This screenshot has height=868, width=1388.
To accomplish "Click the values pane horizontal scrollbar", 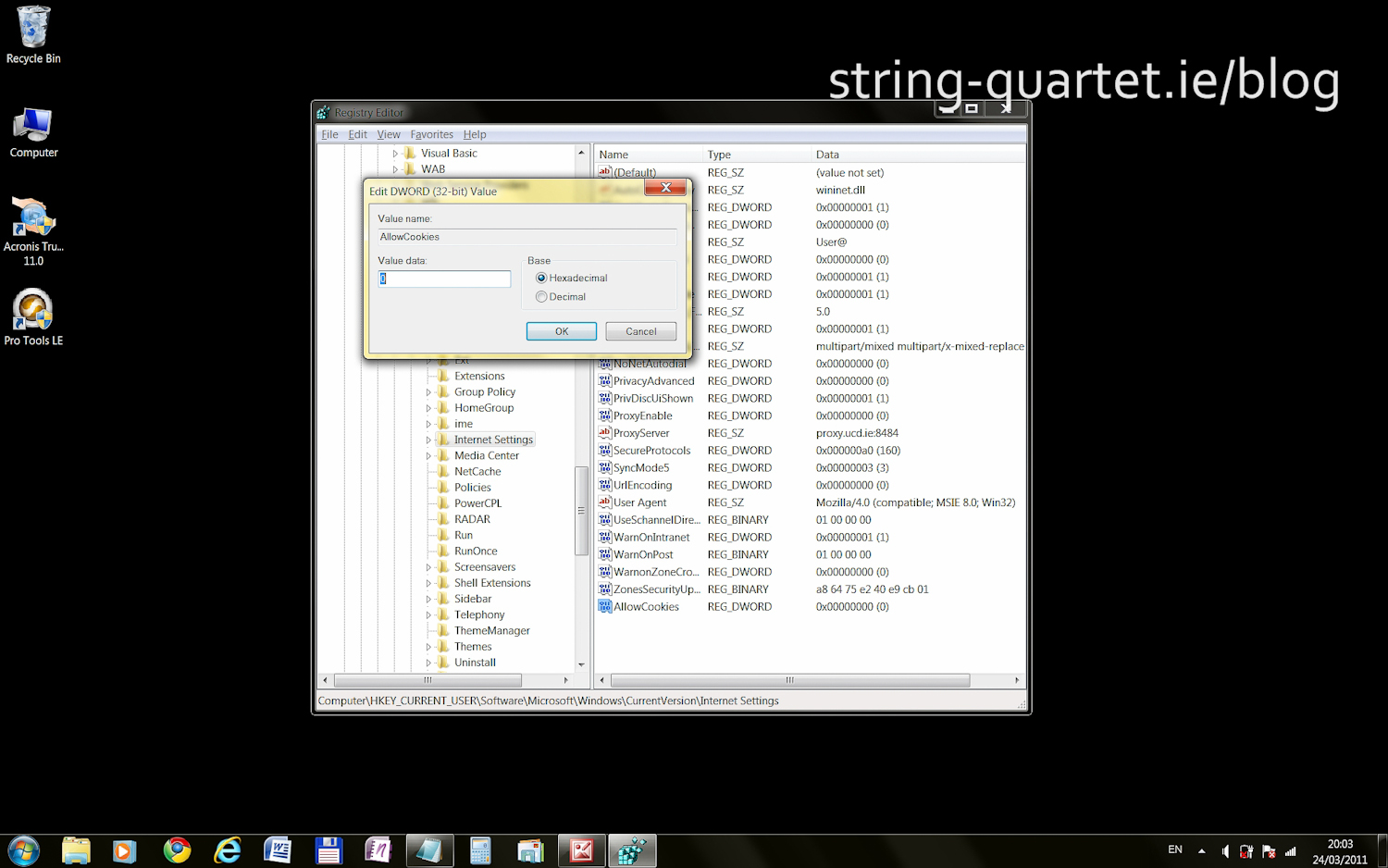I will (x=790, y=680).
